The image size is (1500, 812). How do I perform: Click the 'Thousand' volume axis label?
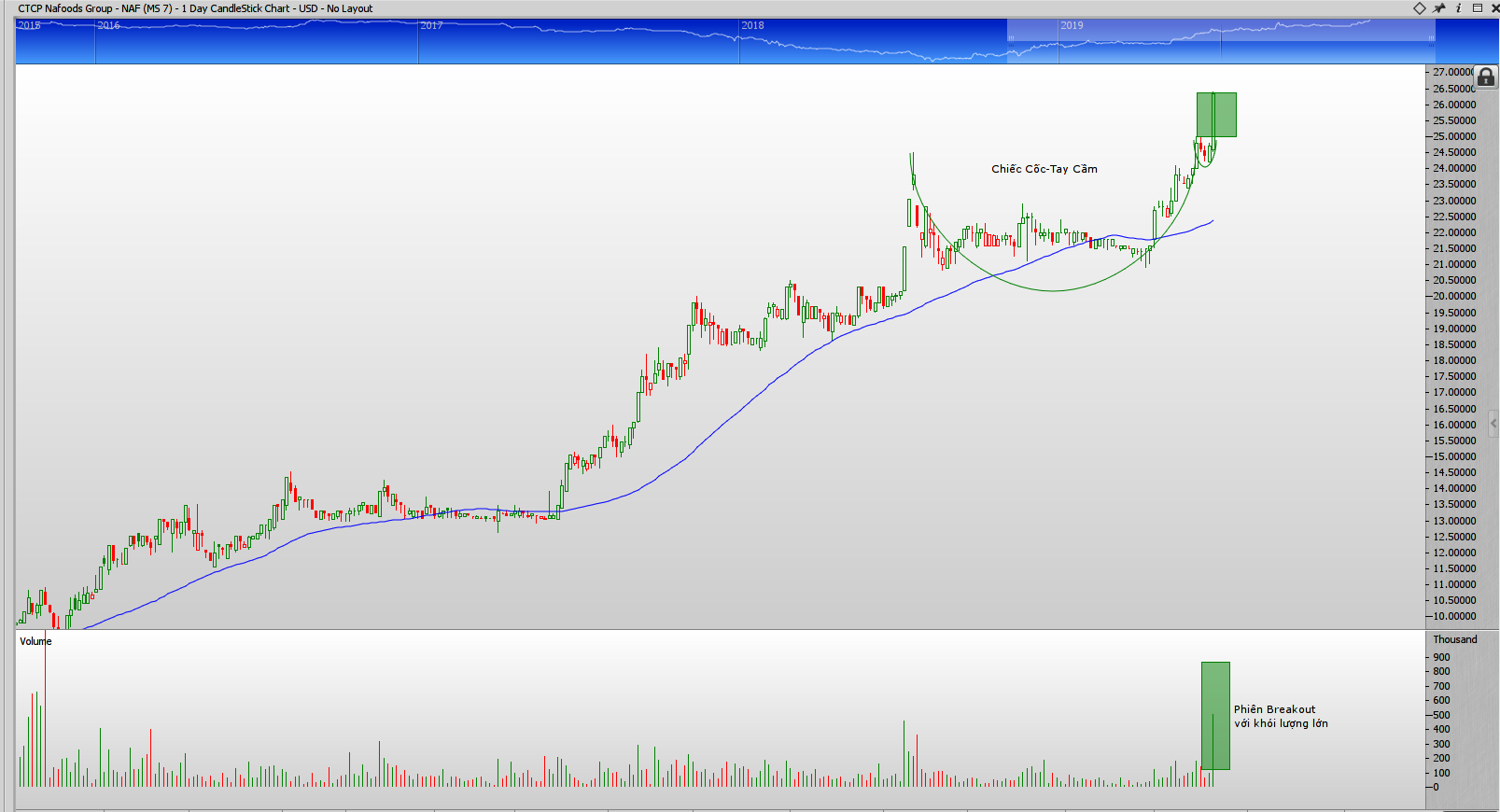point(1454,639)
